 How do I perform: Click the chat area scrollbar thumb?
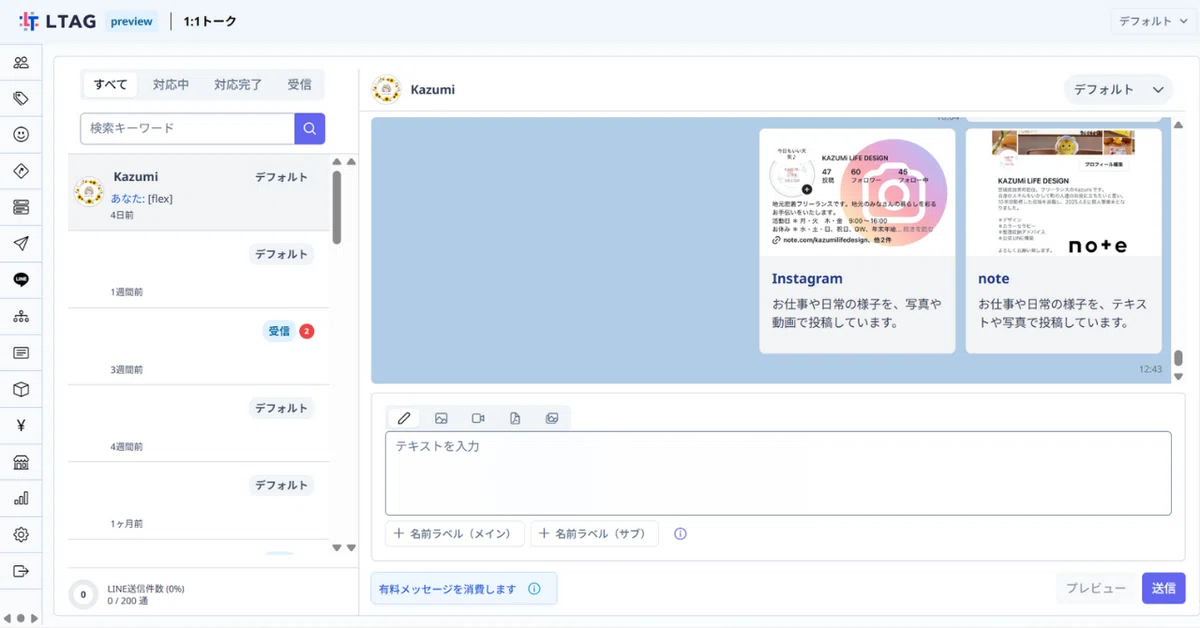(x=1178, y=357)
